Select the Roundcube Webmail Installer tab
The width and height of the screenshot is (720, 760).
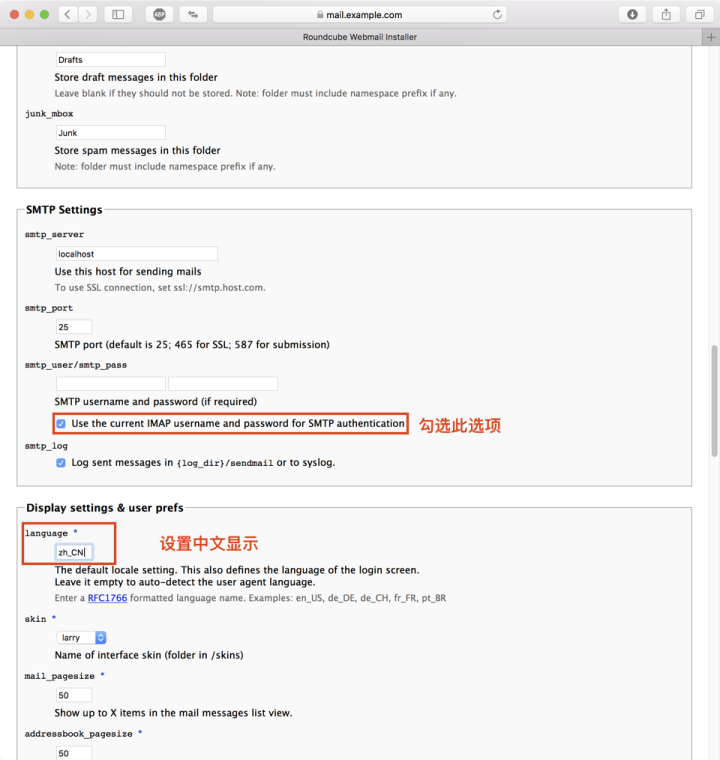coord(359,37)
